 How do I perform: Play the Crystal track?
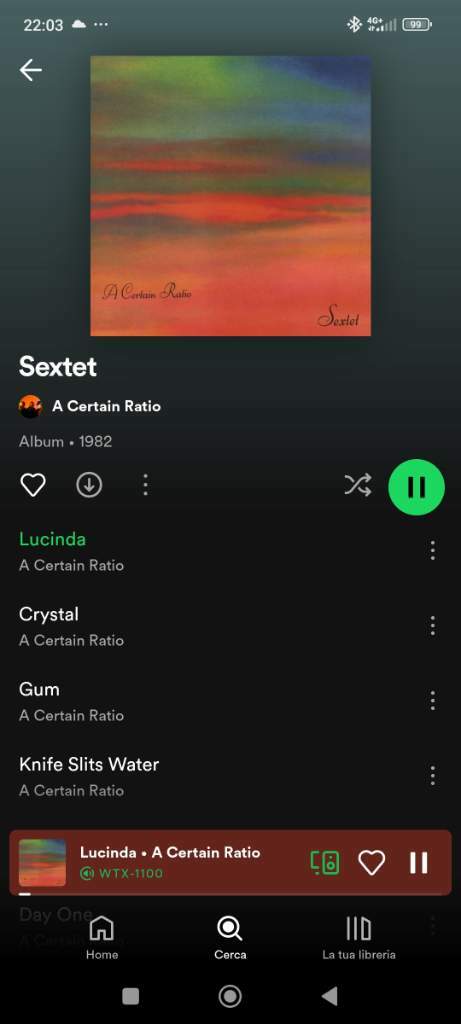[215, 626]
